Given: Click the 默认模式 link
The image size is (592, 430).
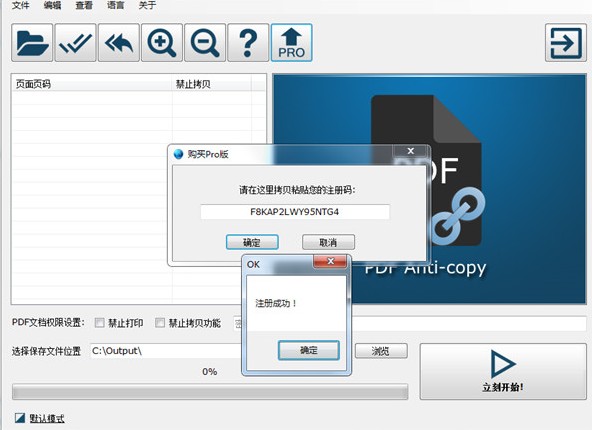Looking at the screenshot, I should 47,418.
